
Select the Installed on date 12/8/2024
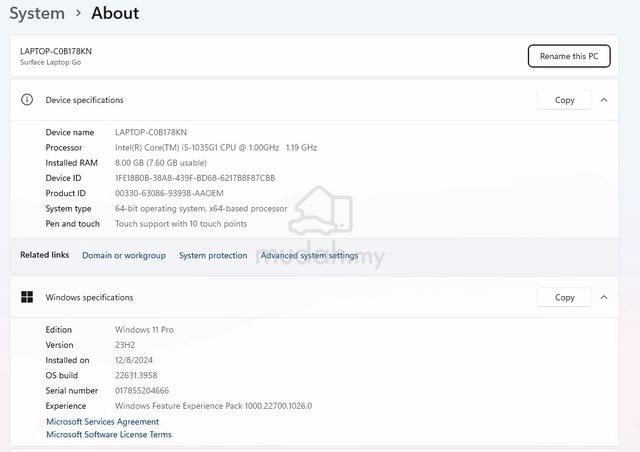click(133, 360)
